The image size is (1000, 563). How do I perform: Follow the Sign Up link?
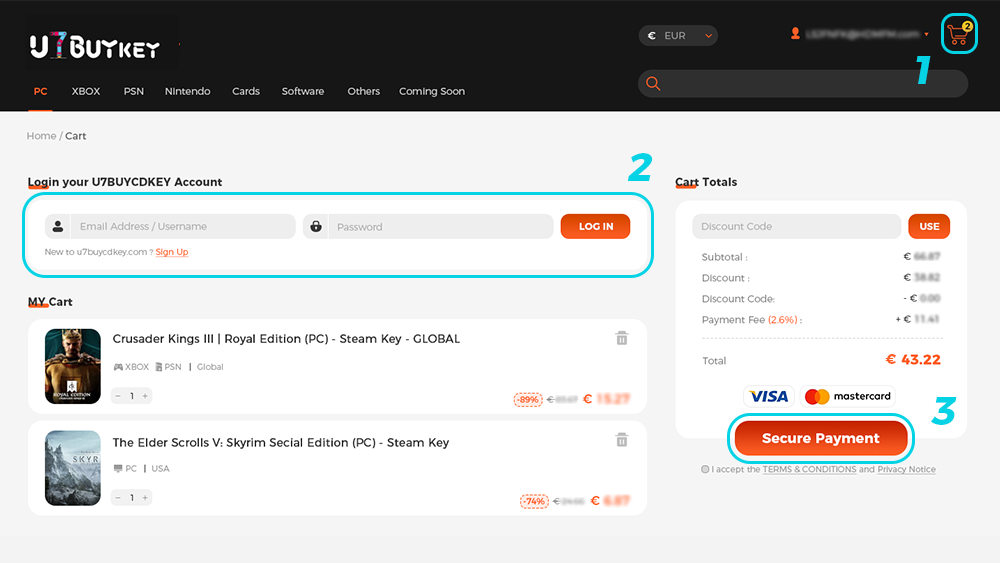click(172, 252)
